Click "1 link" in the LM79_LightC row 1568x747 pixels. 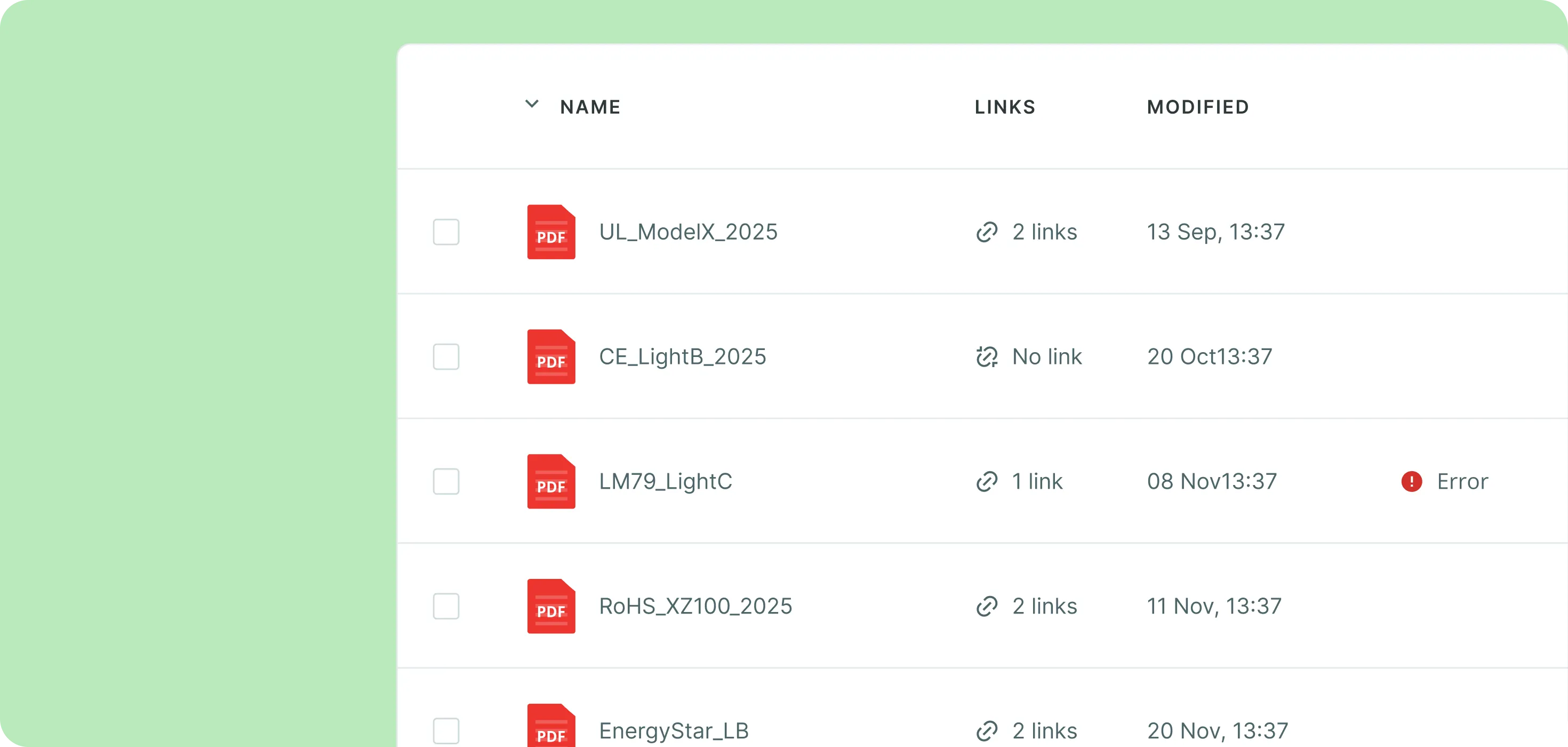click(1037, 482)
